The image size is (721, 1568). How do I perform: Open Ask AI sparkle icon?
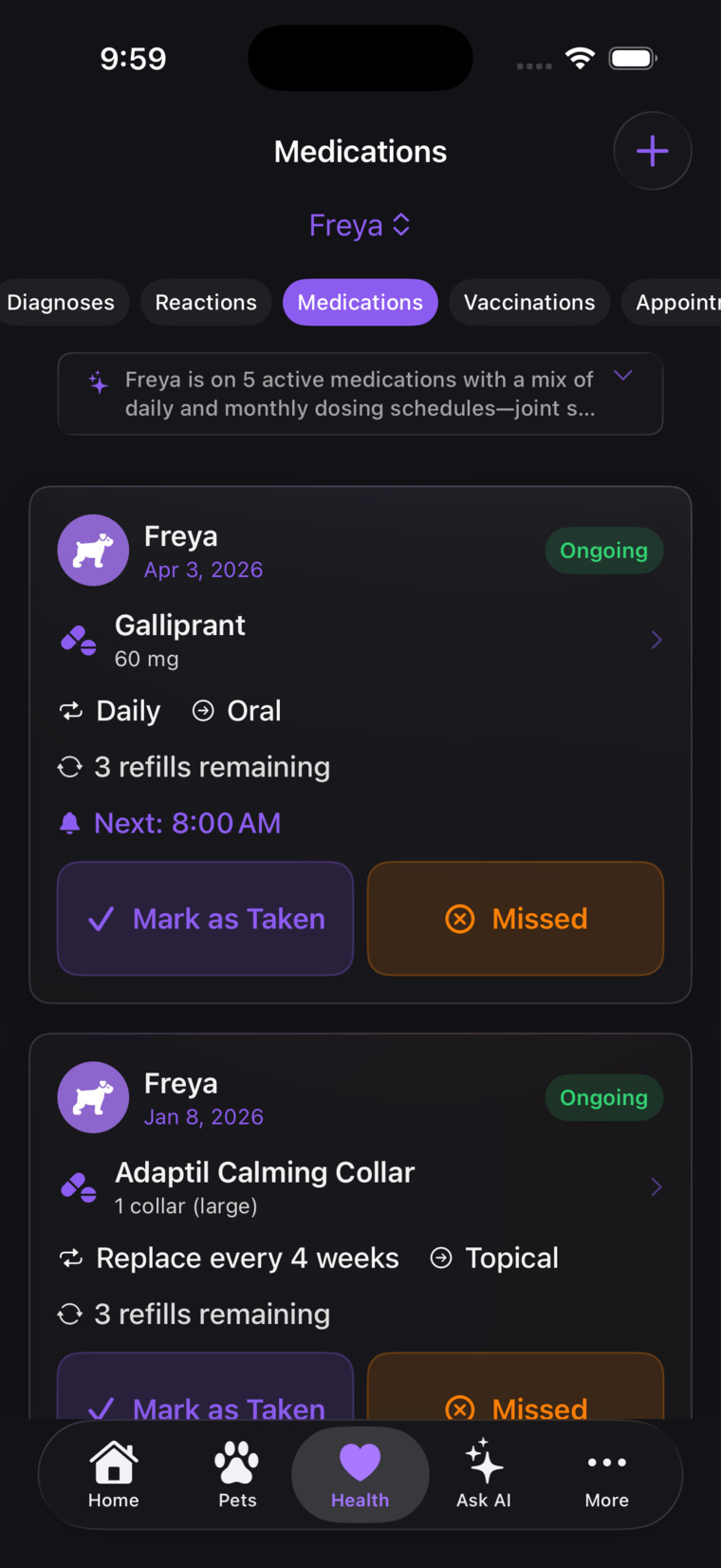(484, 1461)
